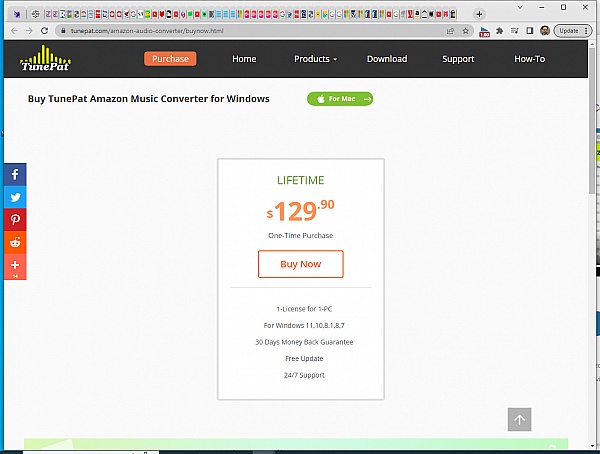Go forward in browser history
The height and width of the screenshot is (454, 600).
click(x=29, y=31)
